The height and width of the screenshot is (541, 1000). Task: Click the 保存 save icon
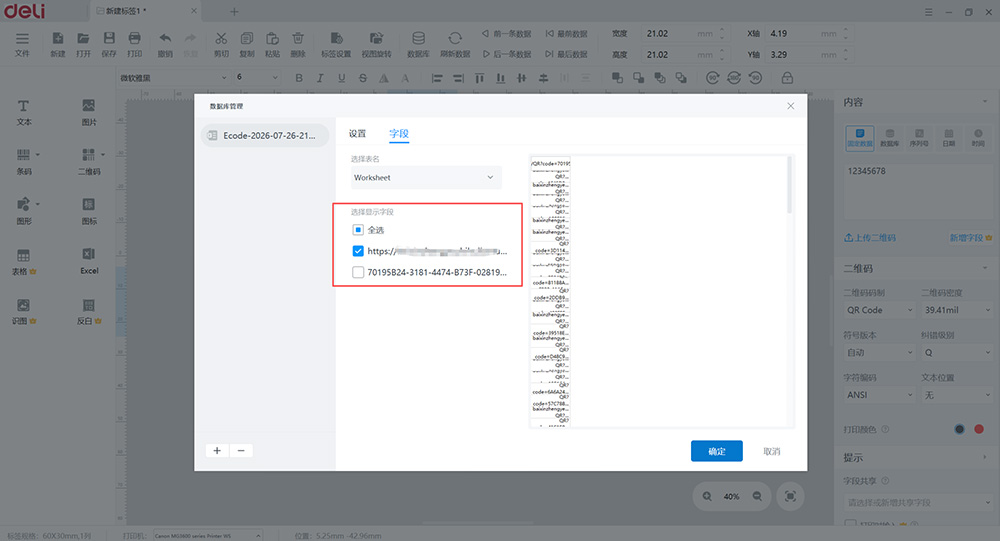109,45
